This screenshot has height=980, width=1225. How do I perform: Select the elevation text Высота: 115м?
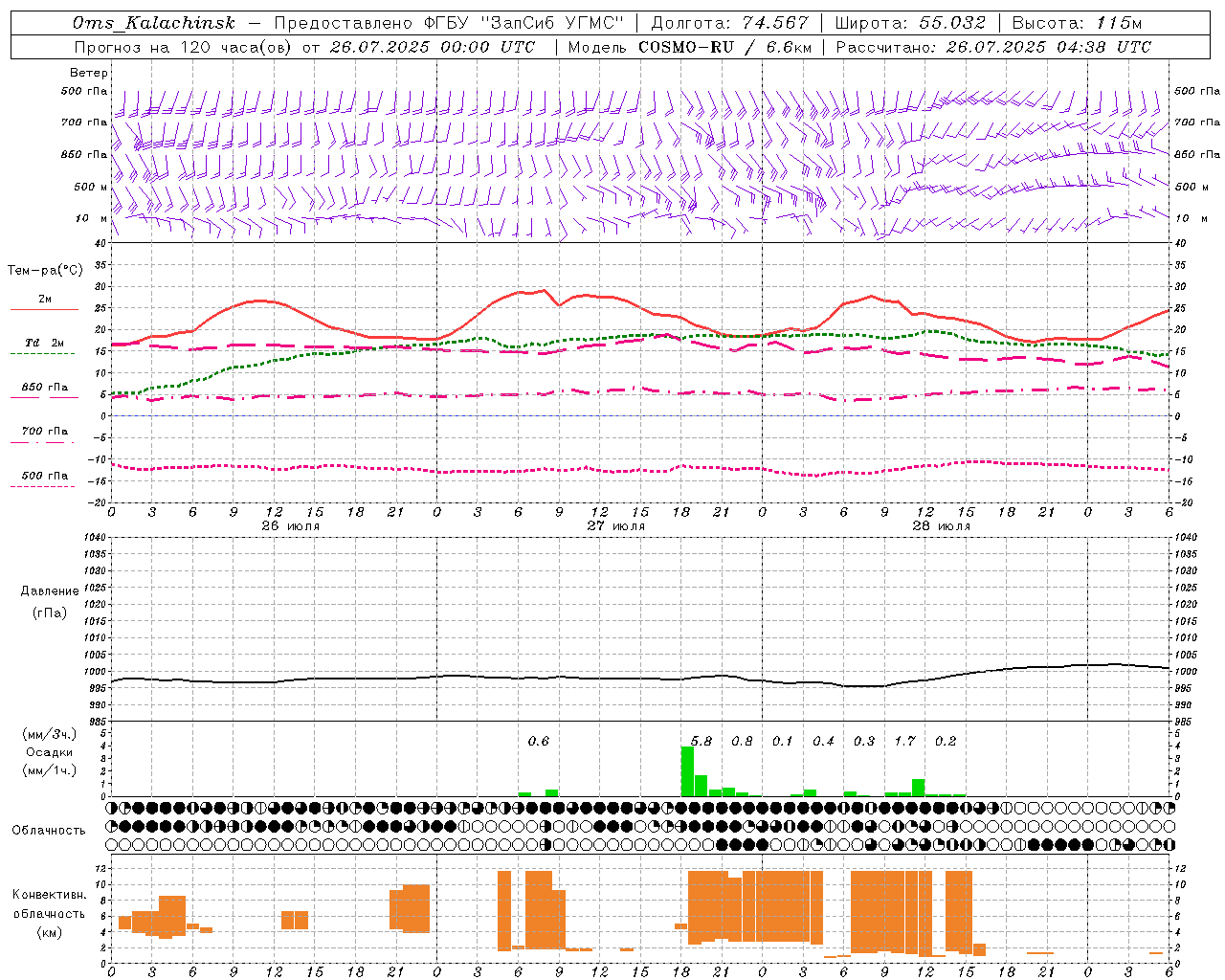coord(1077,23)
